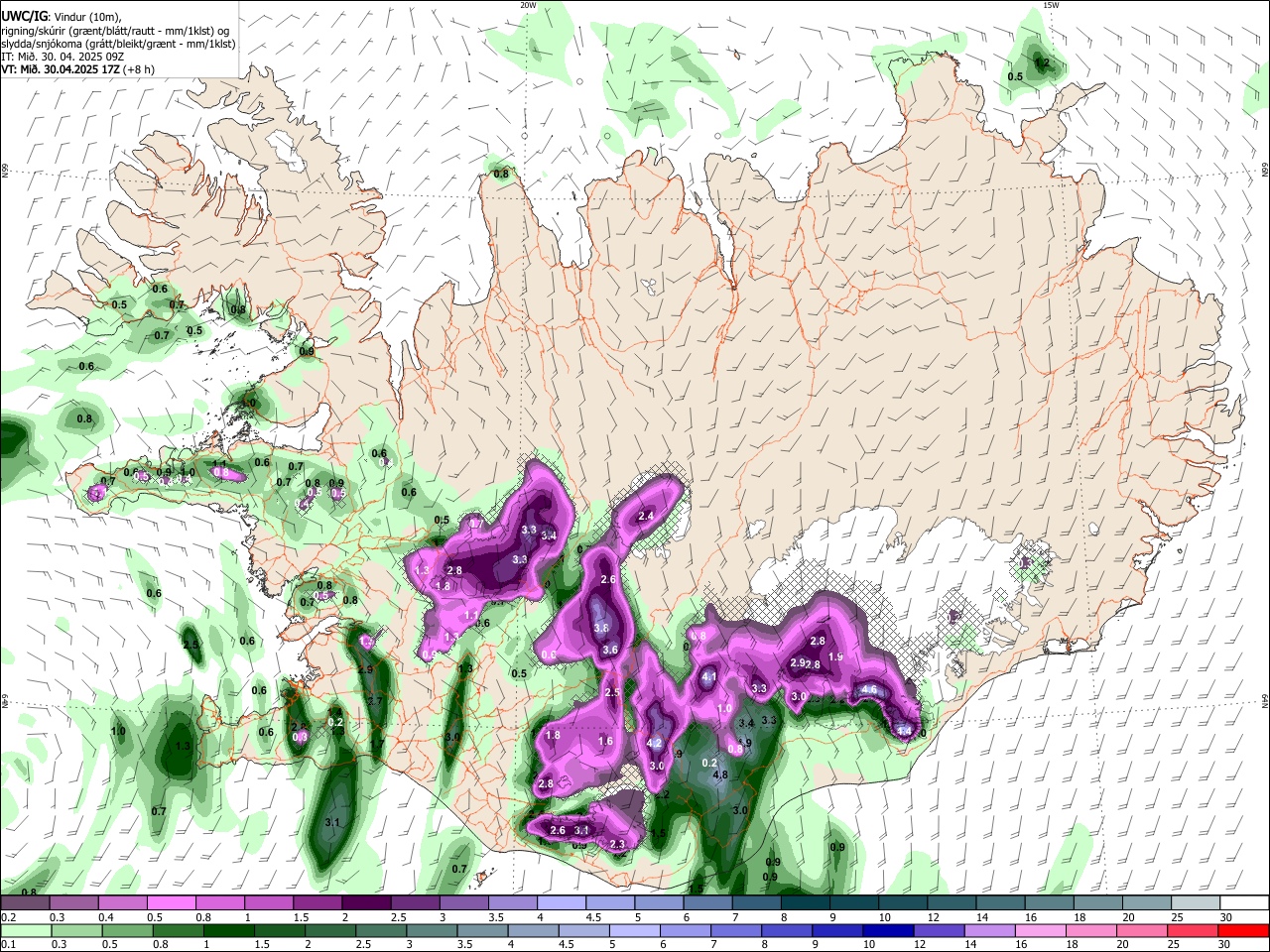Image resolution: width=1270 pixels, height=952 pixels.
Task: Click the grey-purple swatch between 0.2 and 0.3 on upper scale
Action: 24,903
